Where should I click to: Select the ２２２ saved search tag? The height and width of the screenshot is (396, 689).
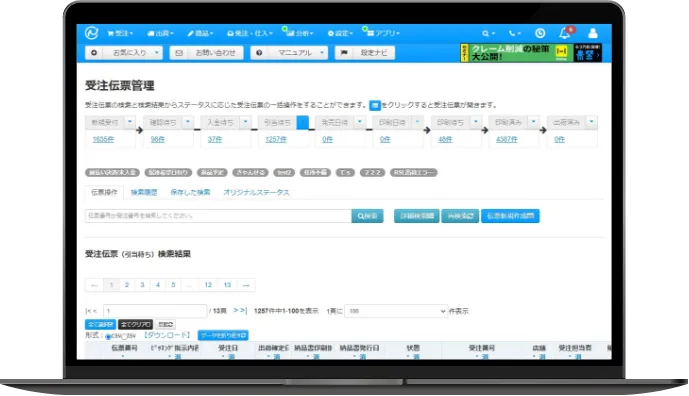tap(372, 173)
